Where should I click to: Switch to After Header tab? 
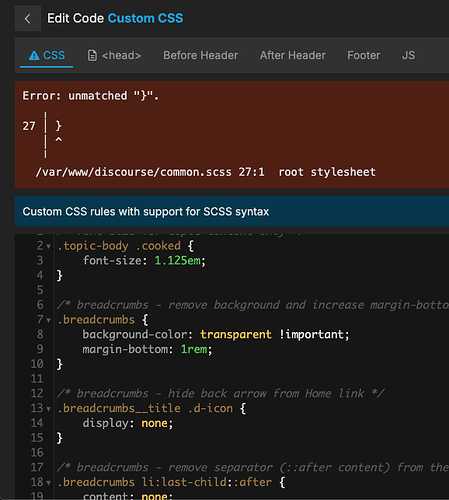293,55
